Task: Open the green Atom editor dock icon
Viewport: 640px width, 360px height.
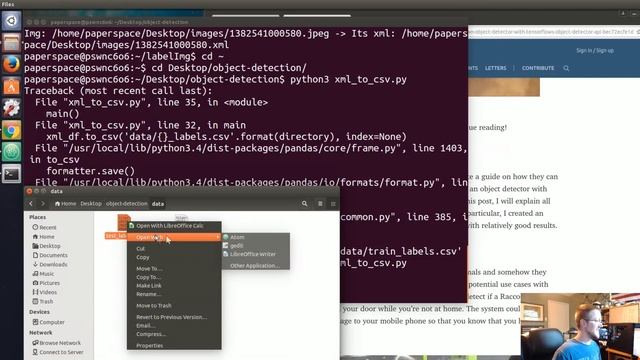Action: 11,152
